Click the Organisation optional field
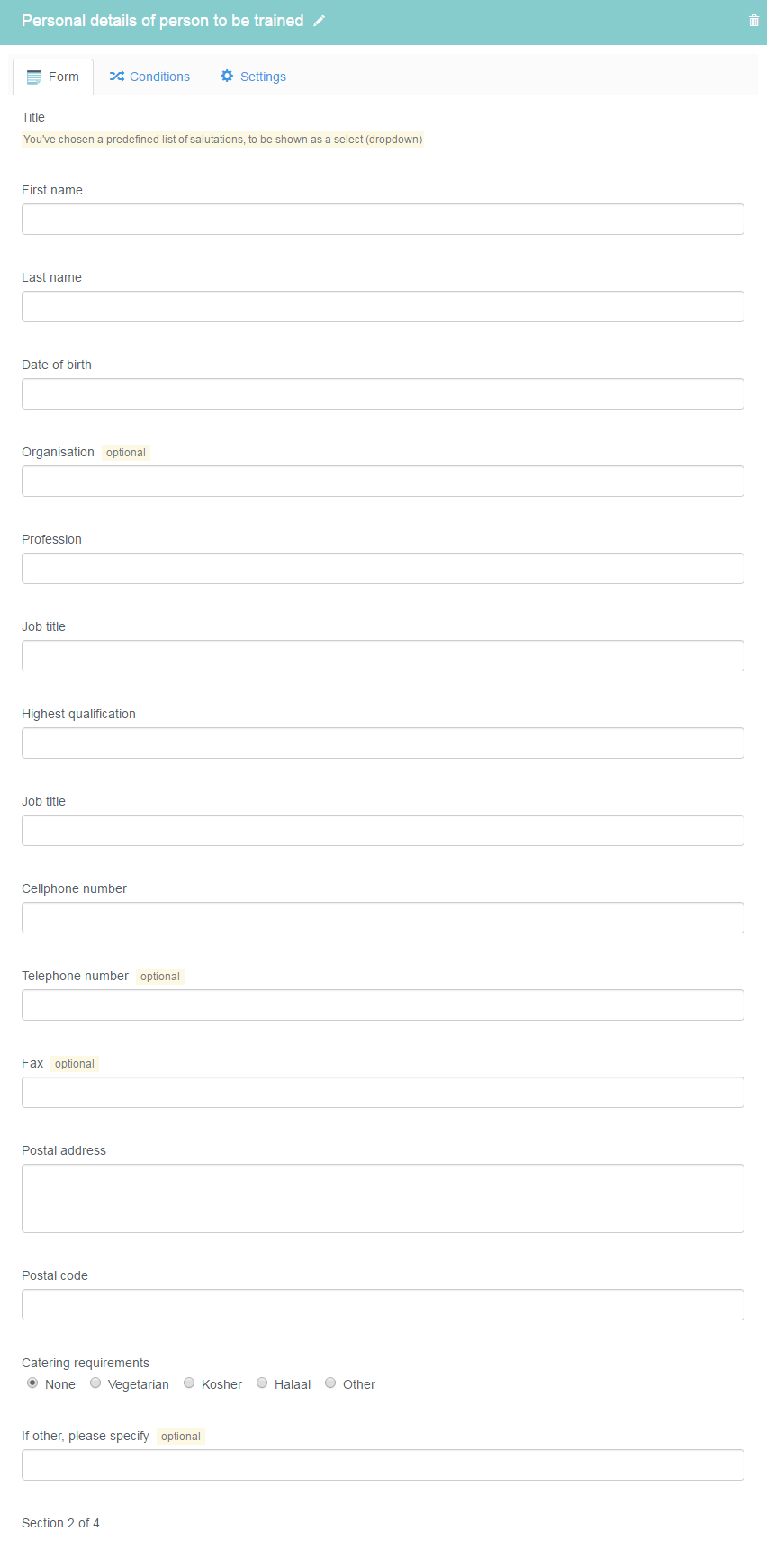The height and width of the screenshot is (1568, 767). [x=383, y=482]
